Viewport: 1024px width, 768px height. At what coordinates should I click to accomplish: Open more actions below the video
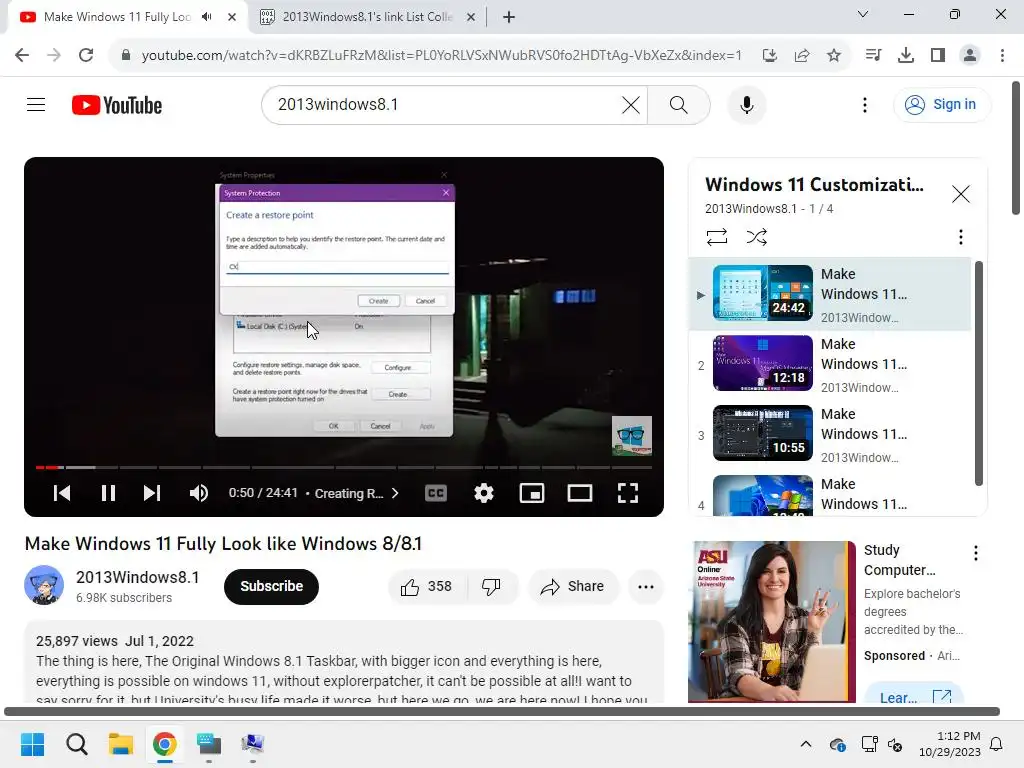[645, 586]
